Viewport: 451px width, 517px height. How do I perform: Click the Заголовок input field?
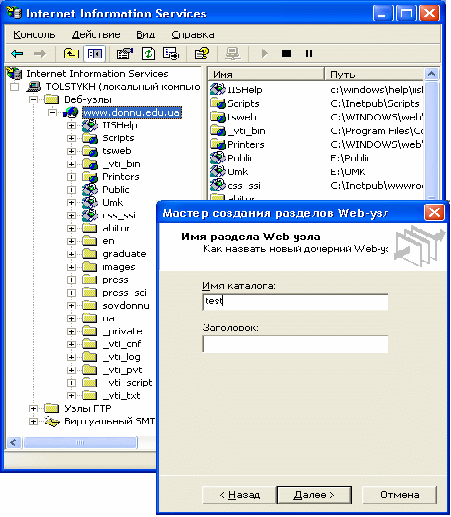(295, 344)
